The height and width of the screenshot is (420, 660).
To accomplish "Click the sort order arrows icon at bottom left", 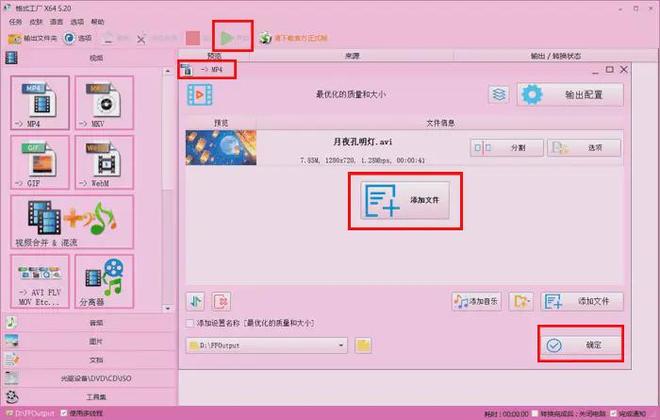I will [x=195, y=301].
